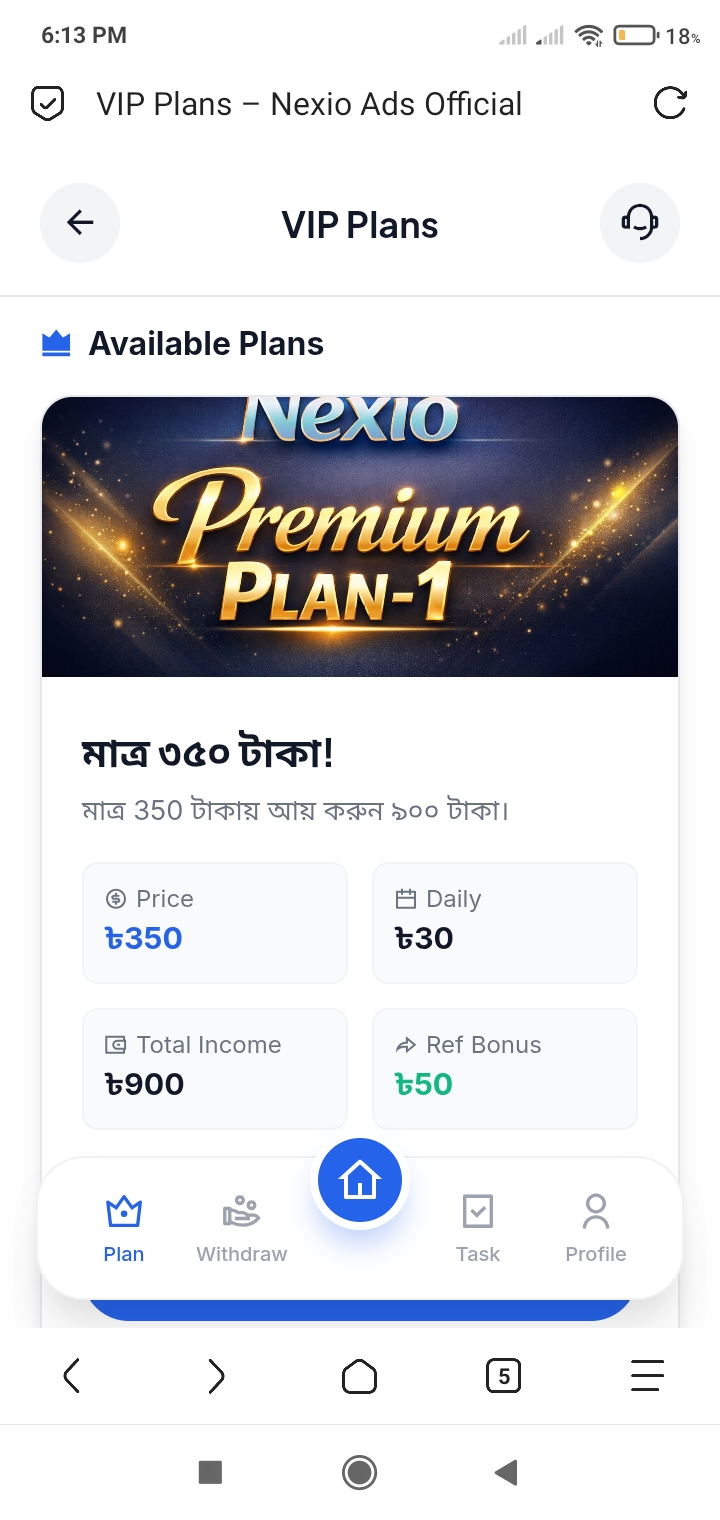Tap the back arrow beside VIP Plans
The height and width of the screenshot is (1520, 720).
tap(80, 223)
